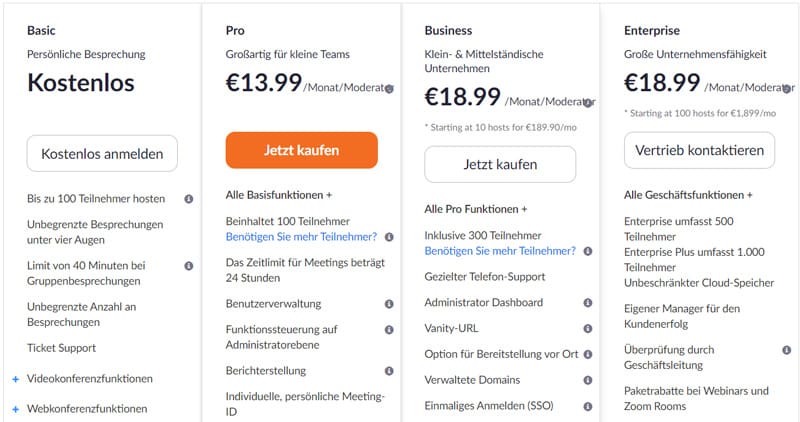Click info icon by Option für Bereitstellung vor Ort
Image resolution: width=800 pixels, height=422 pixels.
[x=588, y=354]
